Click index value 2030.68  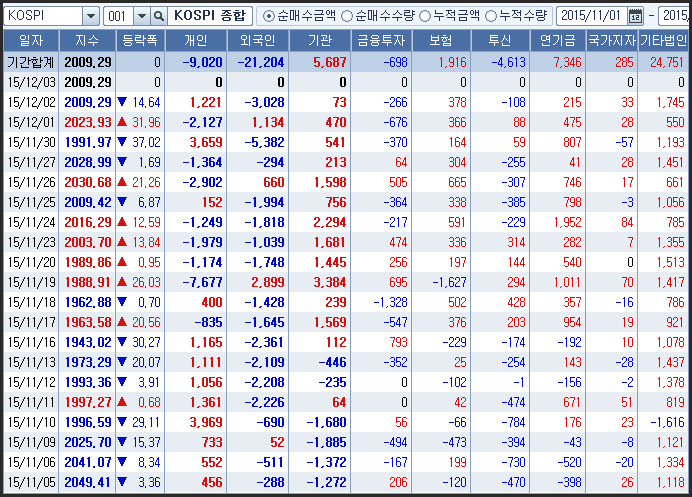tap(88, 182)
